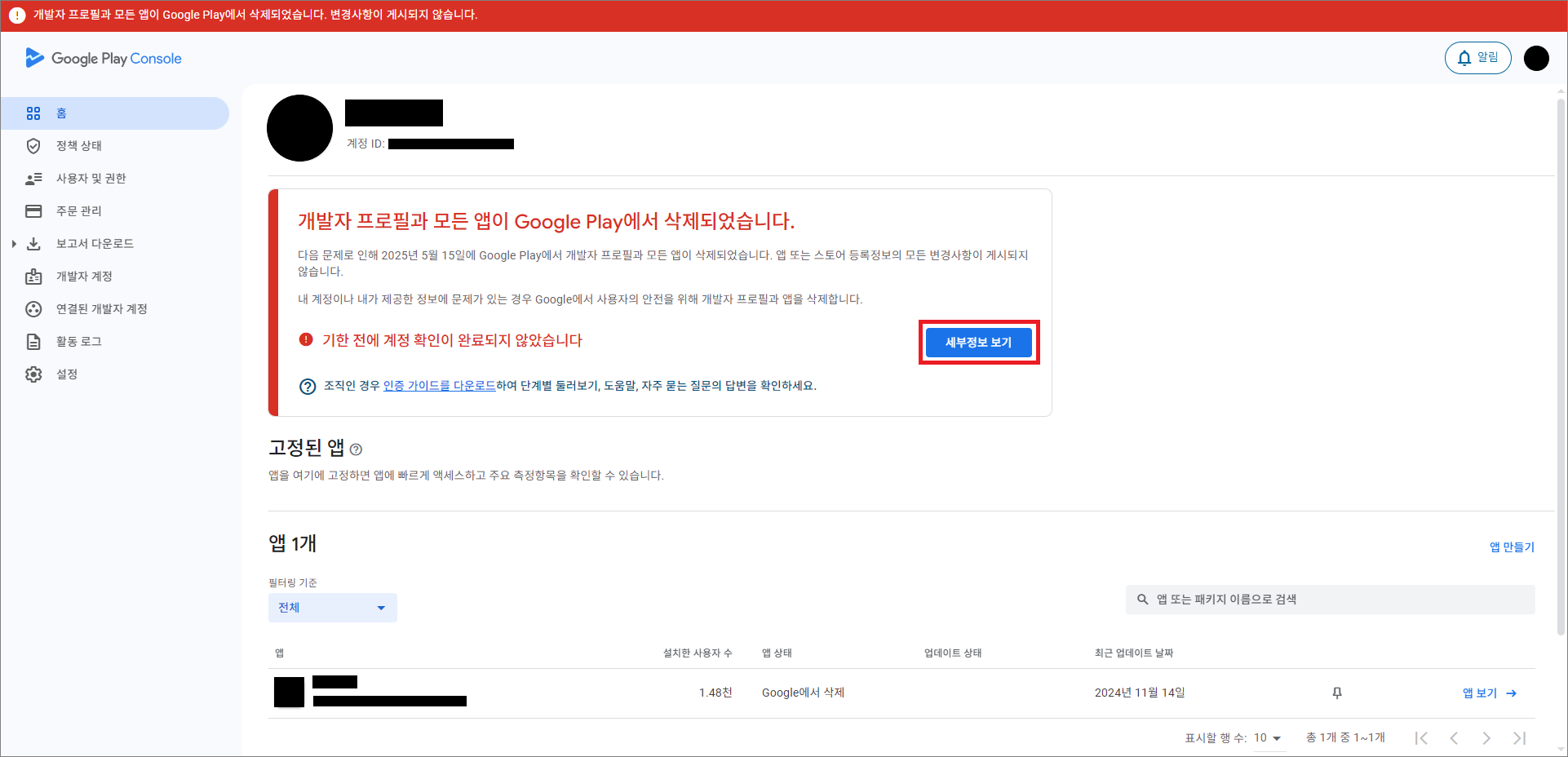Click the Google에서 삭제 status cell
The image size is (1568, 757).
(804, 693)
